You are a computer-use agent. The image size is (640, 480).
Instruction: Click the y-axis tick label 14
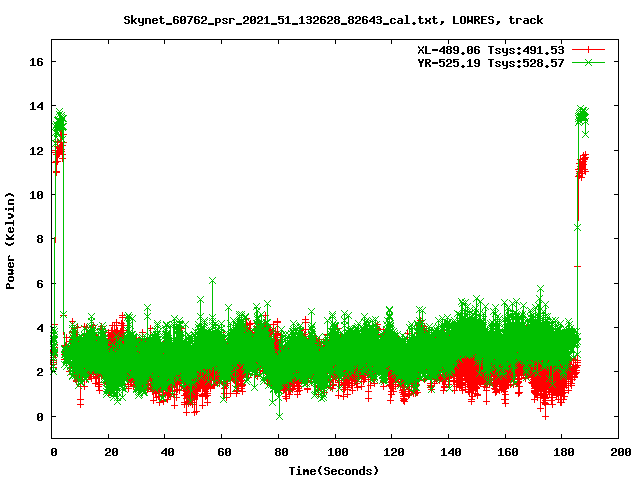pyautogui.click(x=36, y=106)
